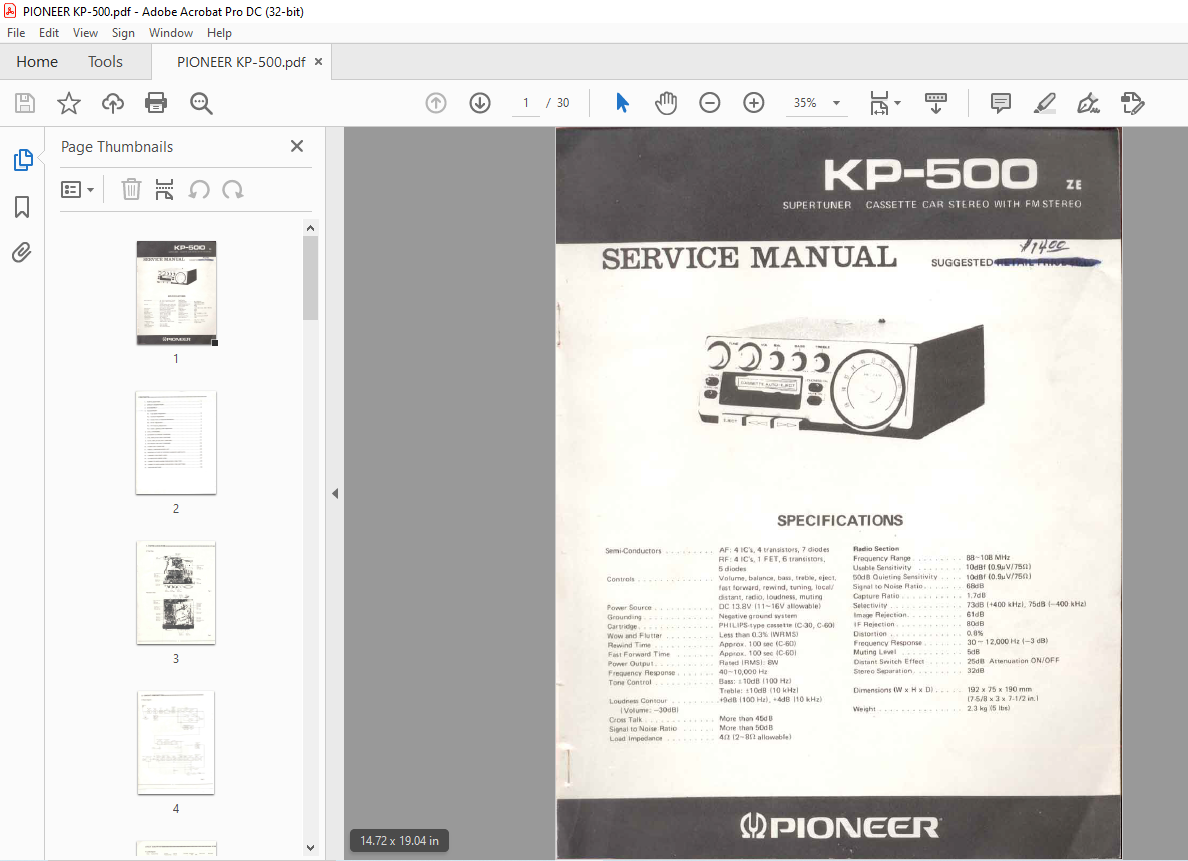Go to the Home tab
The width and height of the screenshot is (1188, 861).
pos(37,62)
